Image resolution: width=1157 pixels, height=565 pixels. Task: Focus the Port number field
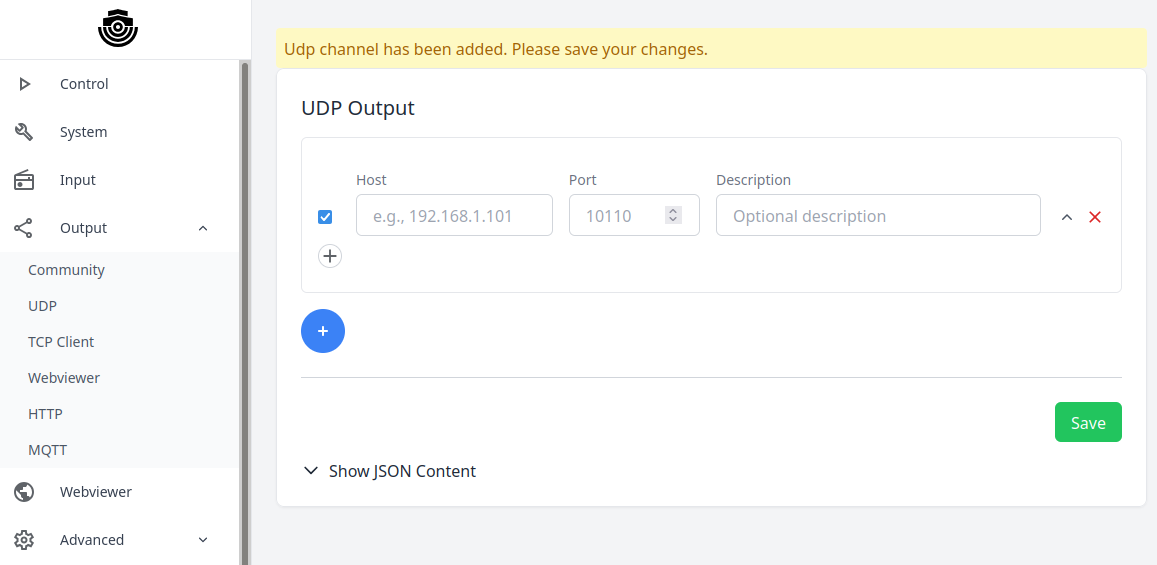(635, 215)
